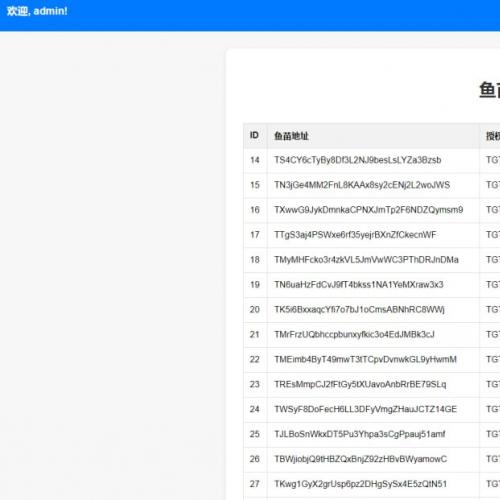The image size is (500, 500).
Task: Click ID cell 20 in the table
Action: click(255, 310)
